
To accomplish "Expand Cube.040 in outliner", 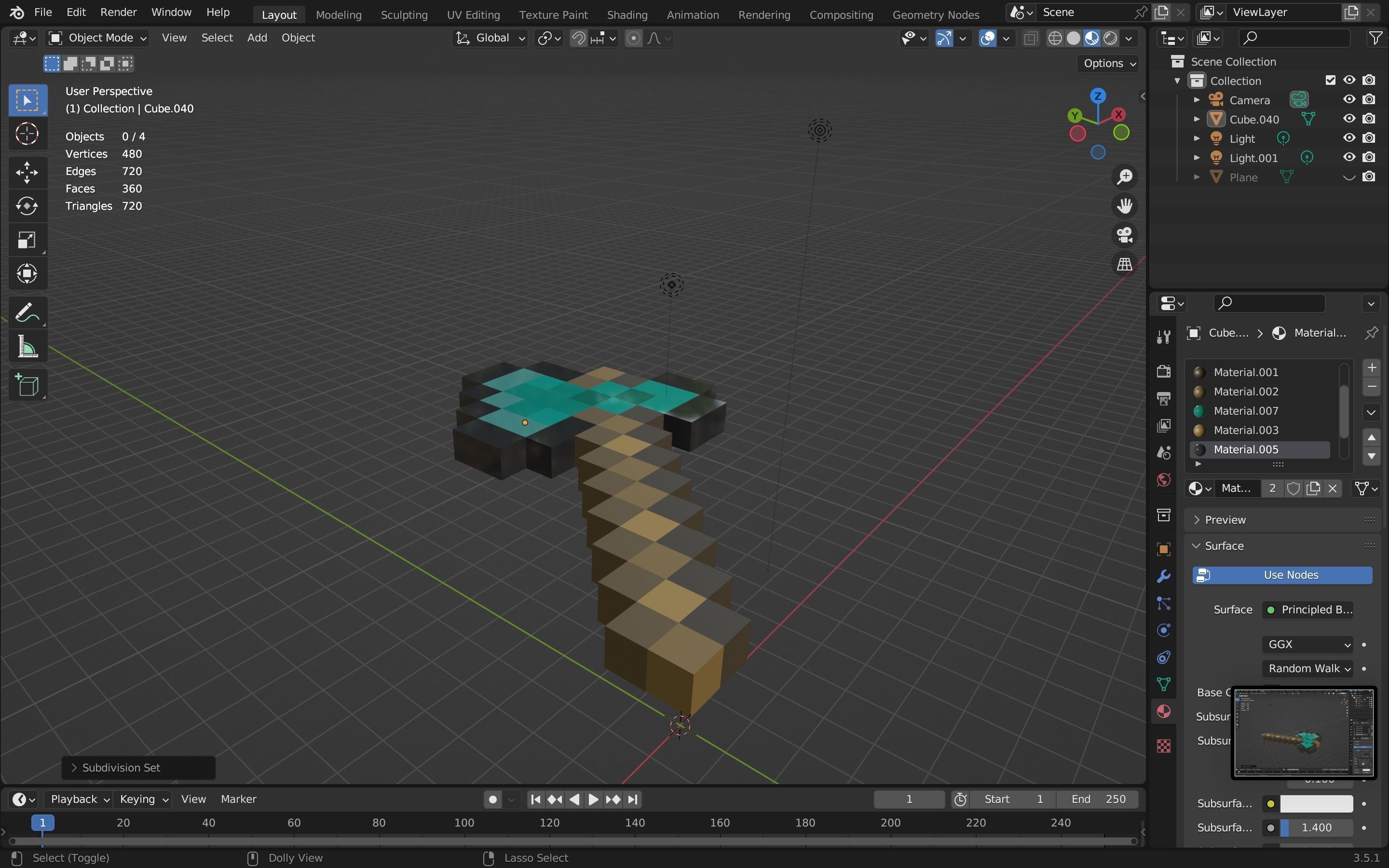I will [1197, 119].
